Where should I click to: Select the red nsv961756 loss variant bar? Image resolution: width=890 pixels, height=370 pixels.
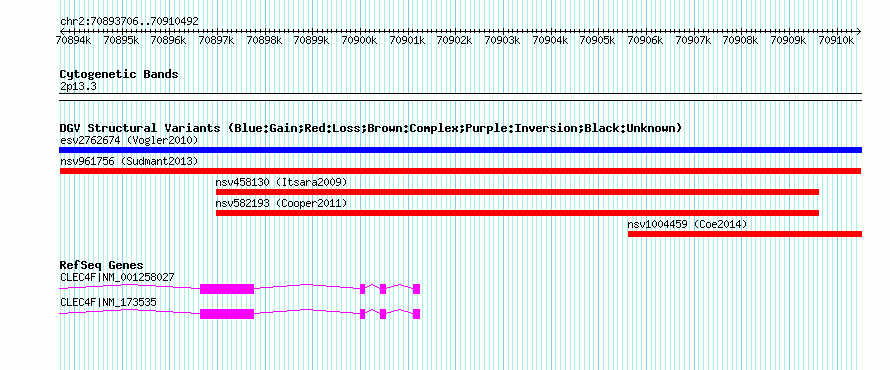tap(460, 171)
